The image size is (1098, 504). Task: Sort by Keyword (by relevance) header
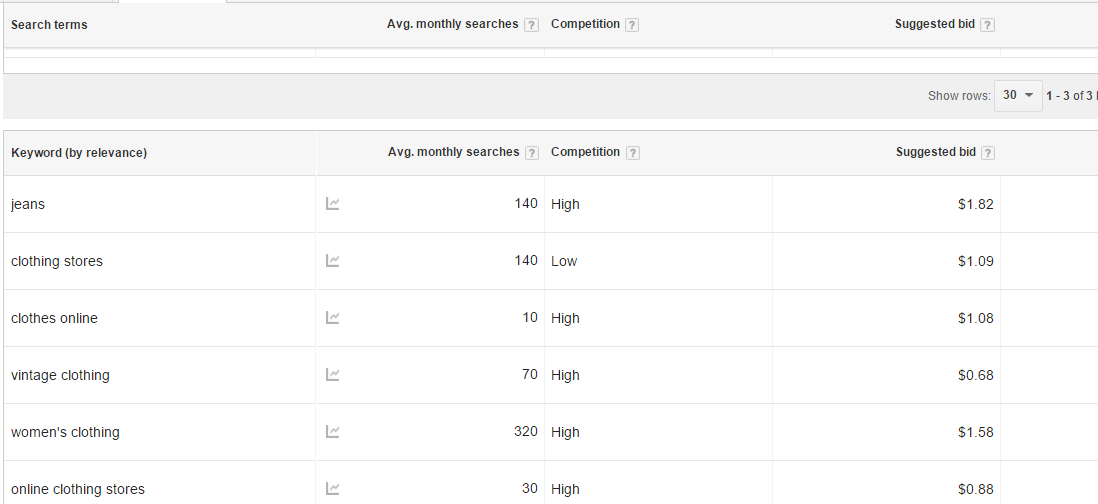[79, 153]
